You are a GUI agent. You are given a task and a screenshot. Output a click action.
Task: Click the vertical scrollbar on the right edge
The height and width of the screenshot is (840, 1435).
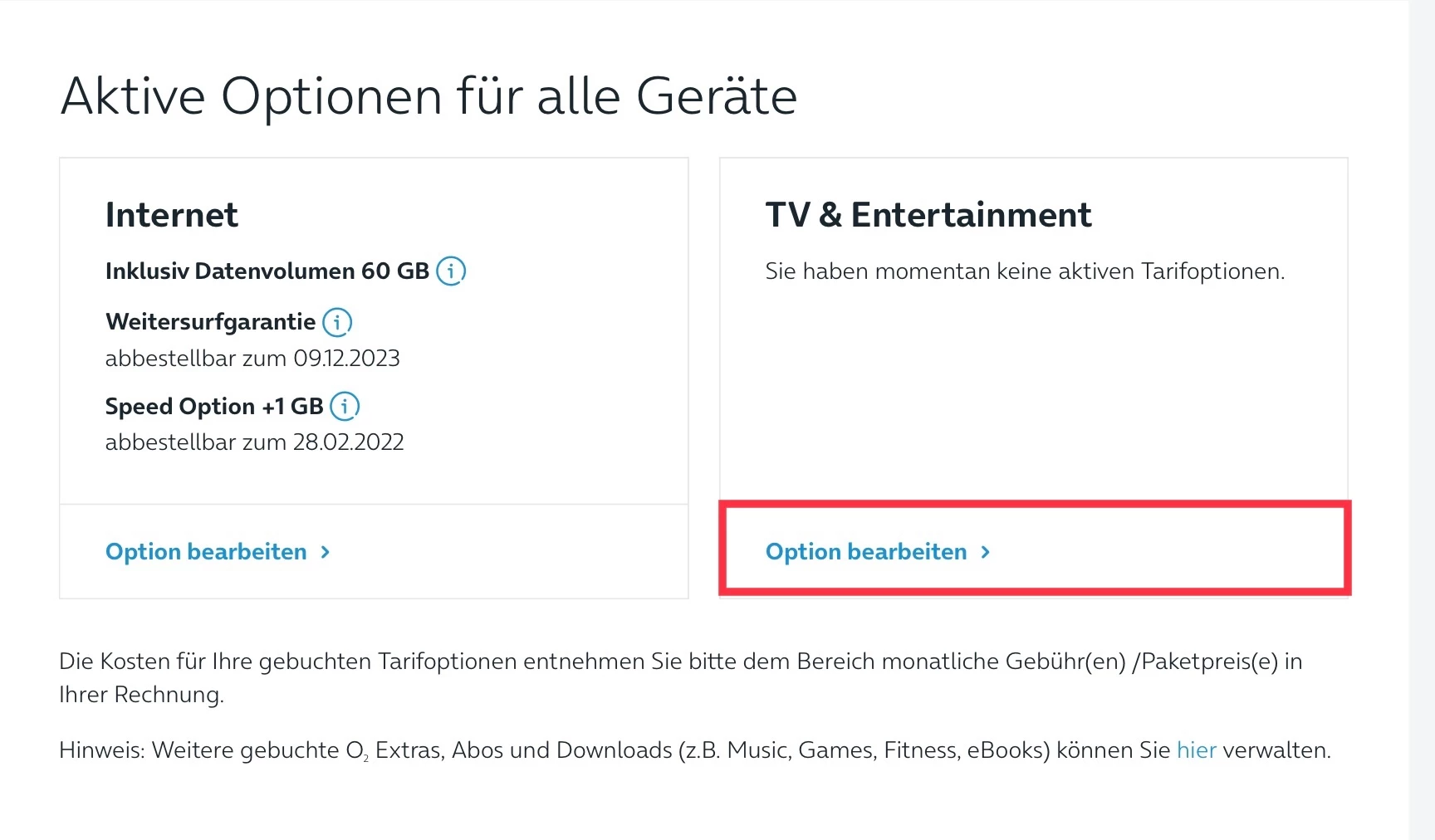1421,415
